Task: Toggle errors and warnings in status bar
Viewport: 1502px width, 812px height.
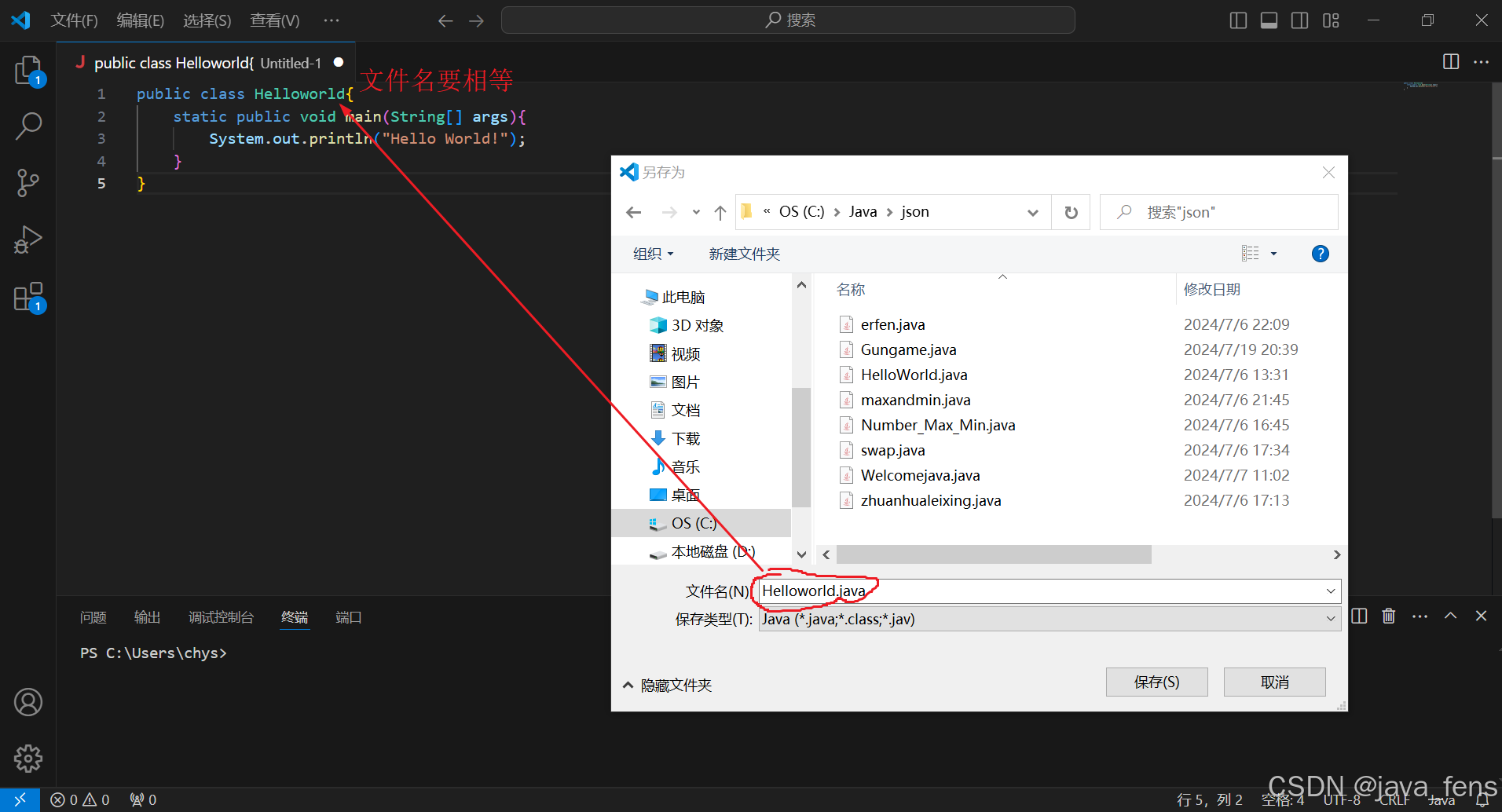Action: (x=79, y=799)
